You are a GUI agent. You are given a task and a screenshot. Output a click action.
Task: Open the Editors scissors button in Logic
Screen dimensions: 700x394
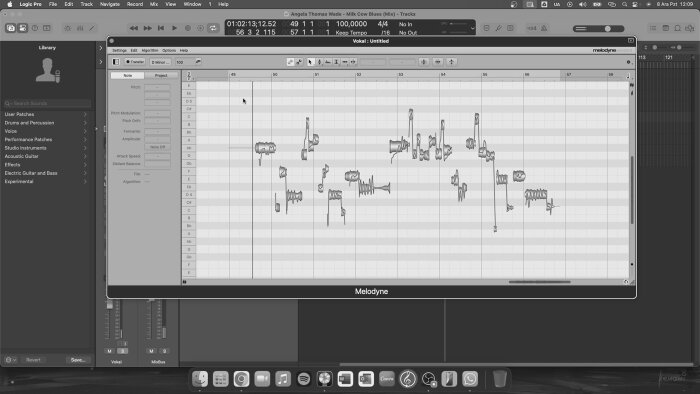[92, 28]
